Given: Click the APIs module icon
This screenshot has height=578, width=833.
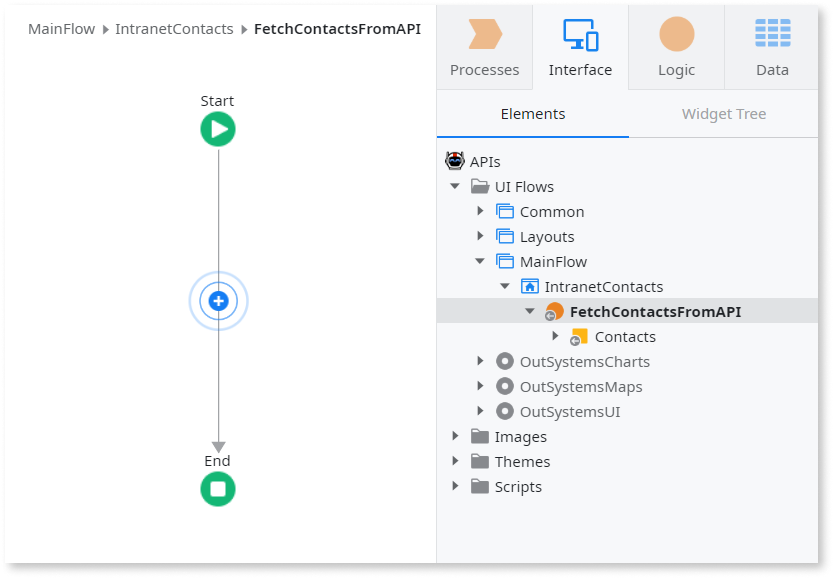Looking at the screenshot, I should pyautogui.click(x=455, y=161).
